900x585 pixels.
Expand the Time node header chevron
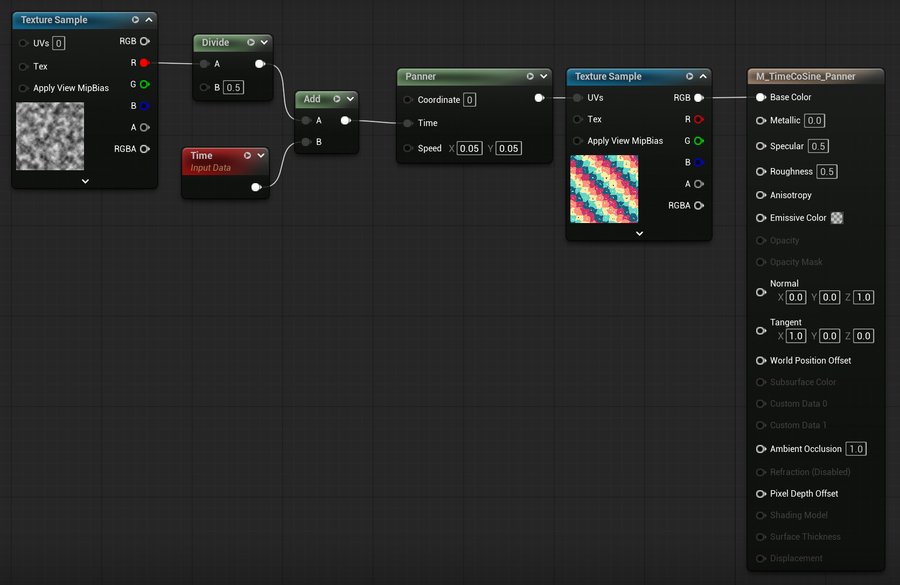(x=261, y=156)
